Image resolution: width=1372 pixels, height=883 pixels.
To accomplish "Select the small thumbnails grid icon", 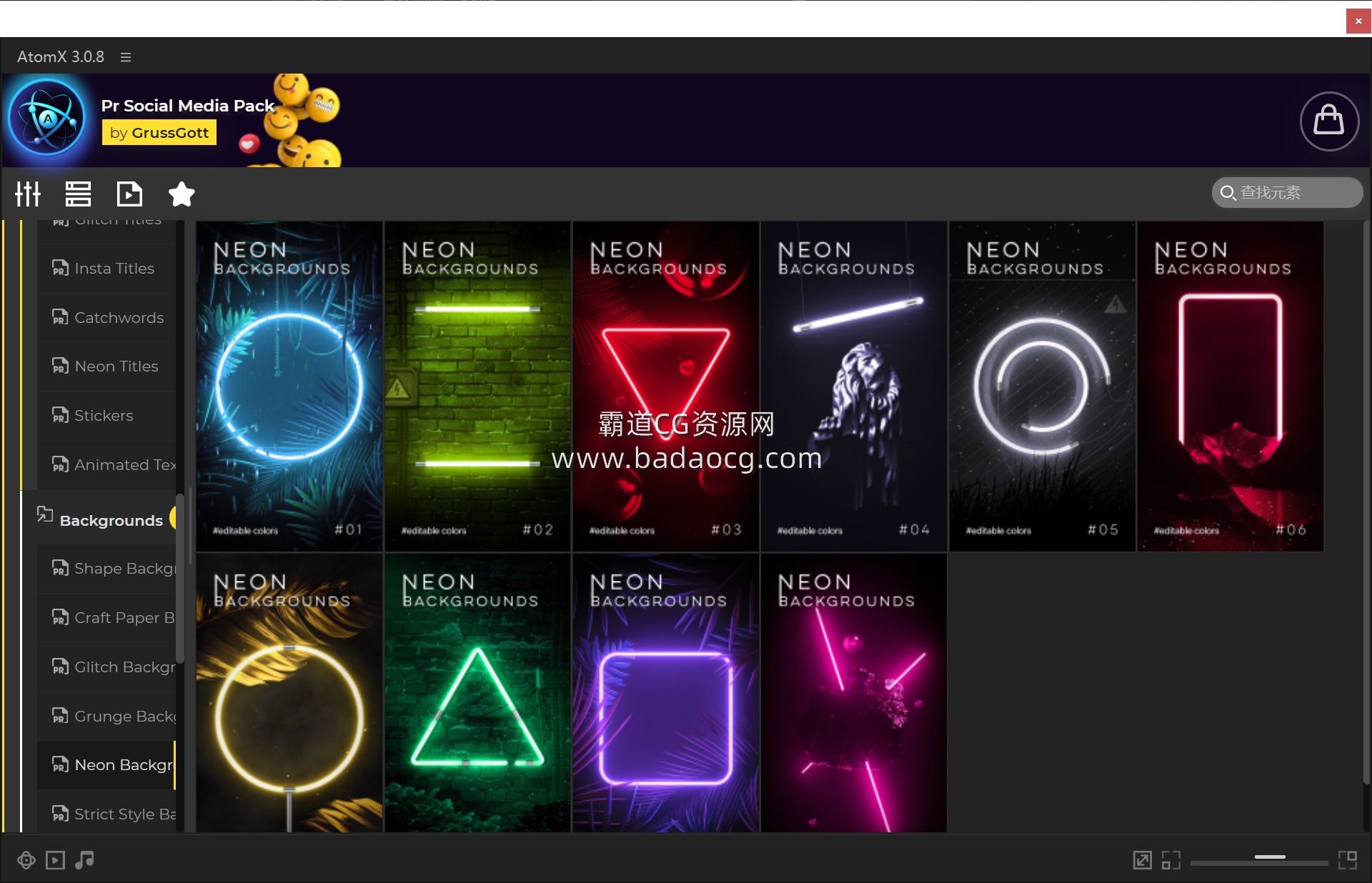I will [1171, 860].
